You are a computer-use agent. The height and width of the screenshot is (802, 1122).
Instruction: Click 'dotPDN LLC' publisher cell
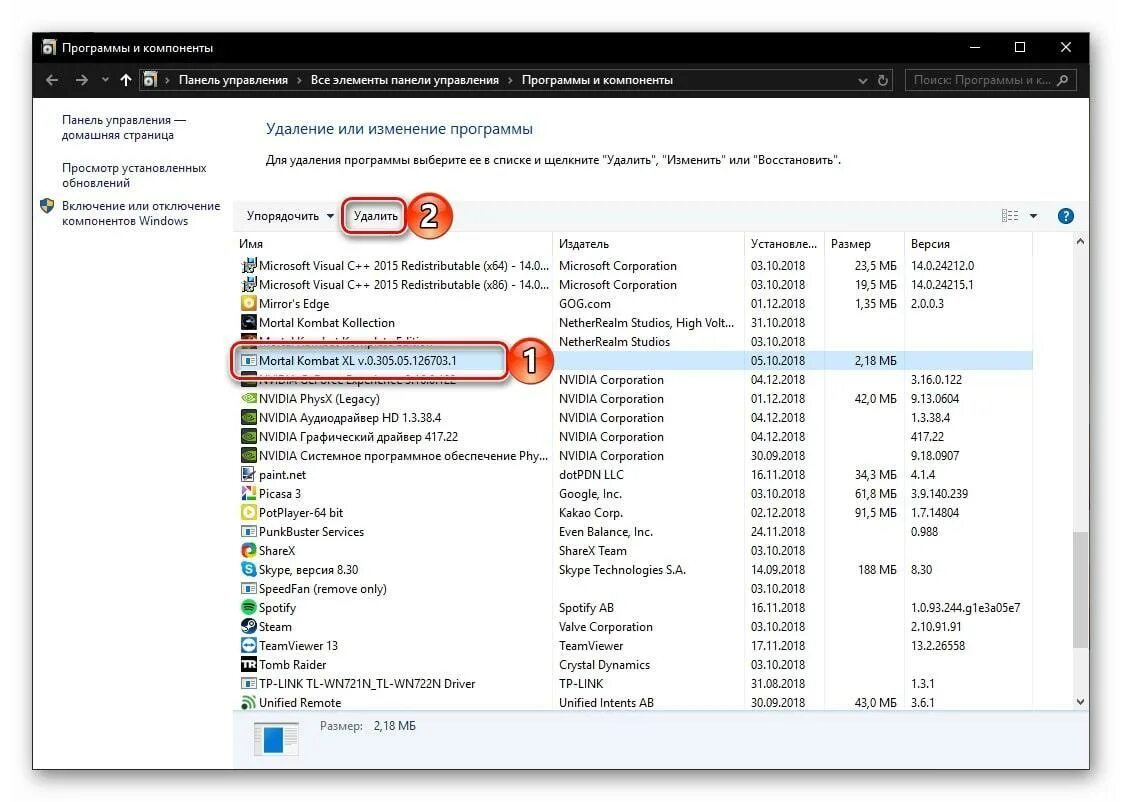(591, 474)
